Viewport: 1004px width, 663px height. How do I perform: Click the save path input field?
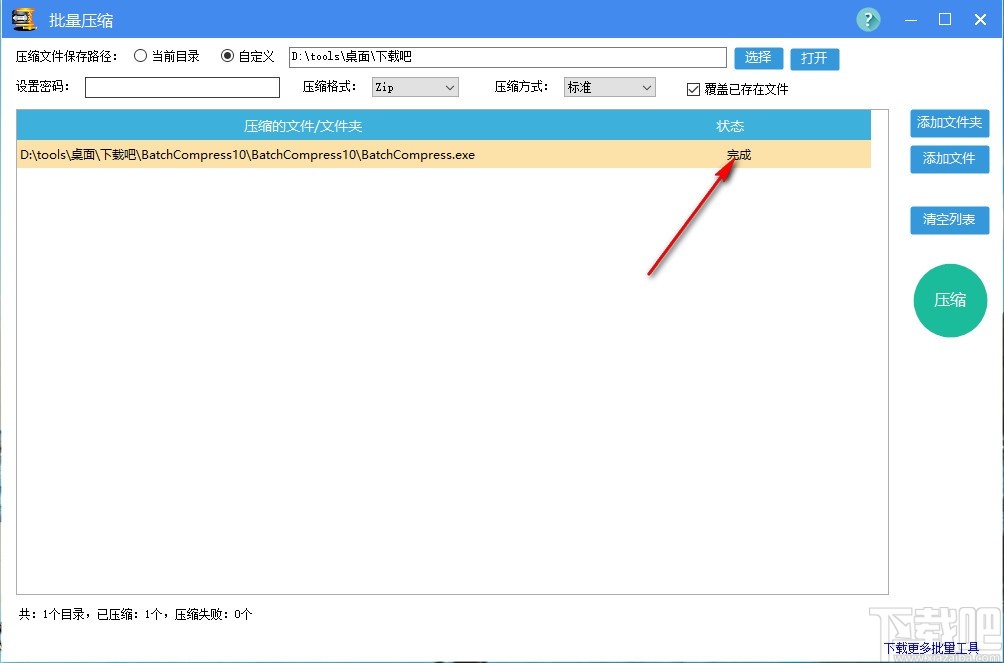(x=508, y=57)
